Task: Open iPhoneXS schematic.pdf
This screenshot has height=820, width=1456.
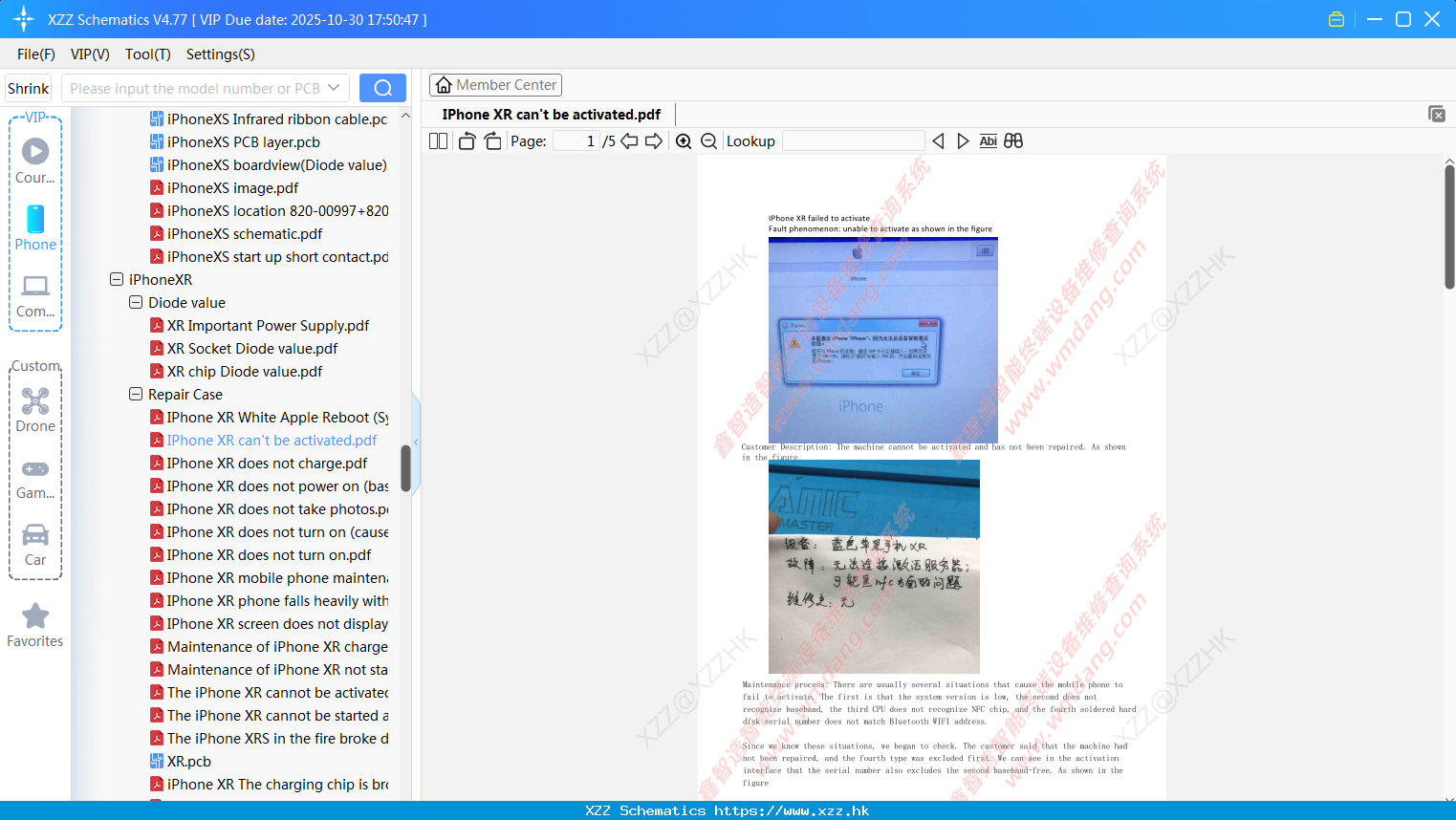Action: (245, 233)
